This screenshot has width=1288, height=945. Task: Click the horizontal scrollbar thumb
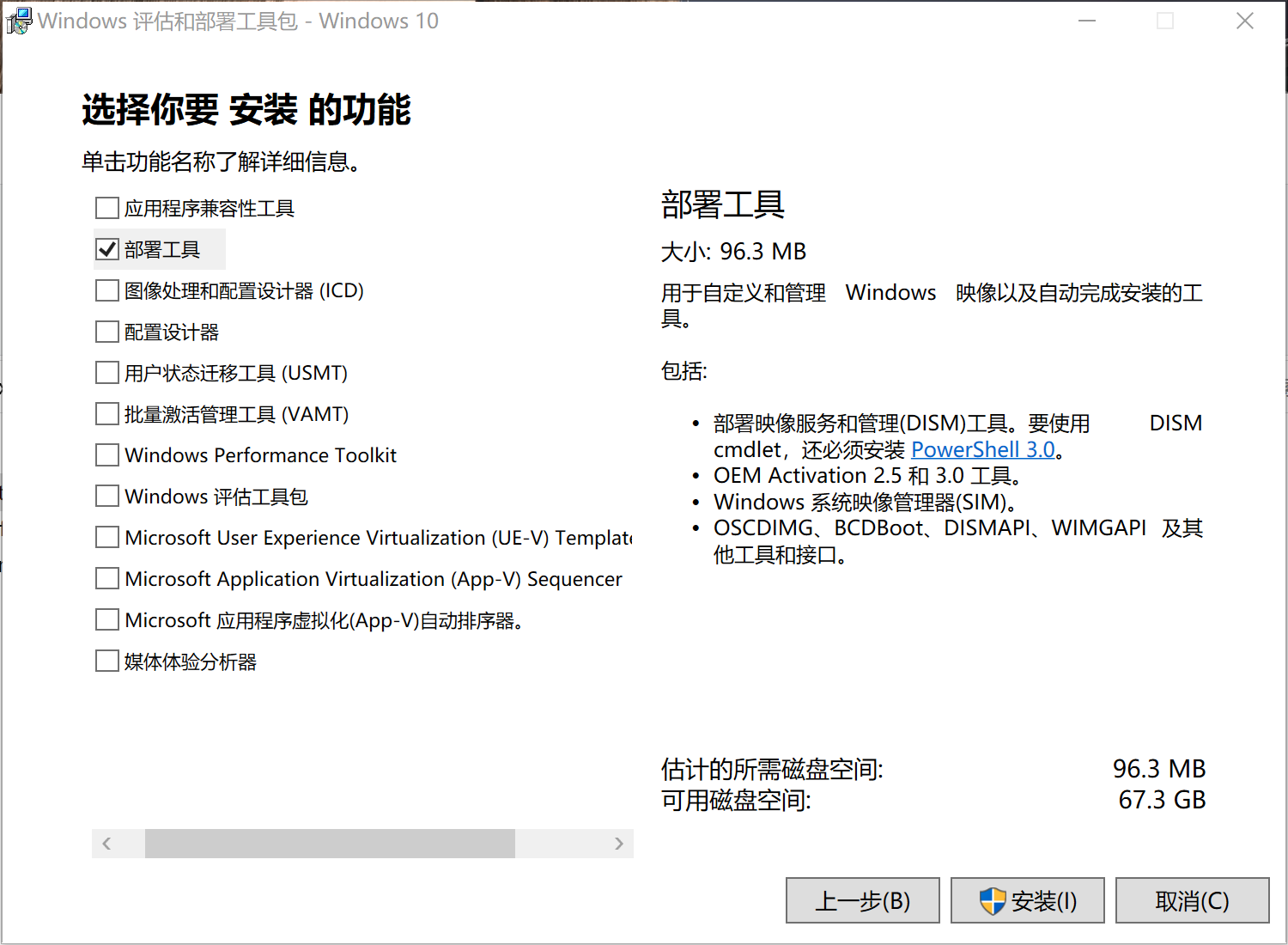tap(330, 844)
